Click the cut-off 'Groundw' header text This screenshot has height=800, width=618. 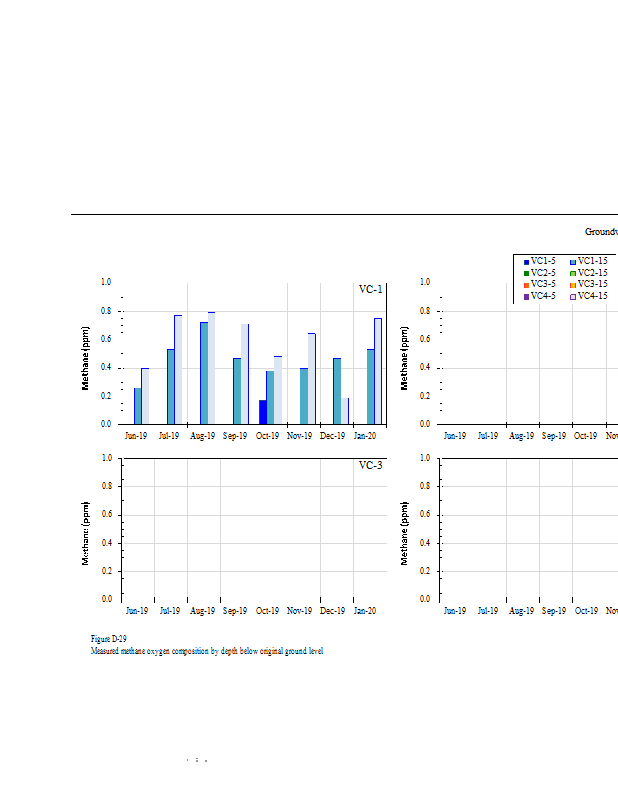600,232
